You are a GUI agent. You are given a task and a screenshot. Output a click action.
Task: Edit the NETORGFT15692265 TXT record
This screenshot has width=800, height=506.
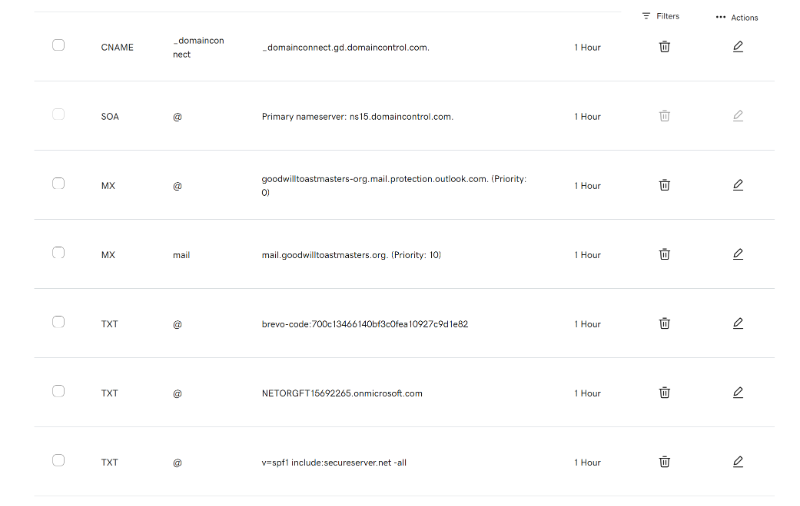[738, 392]
